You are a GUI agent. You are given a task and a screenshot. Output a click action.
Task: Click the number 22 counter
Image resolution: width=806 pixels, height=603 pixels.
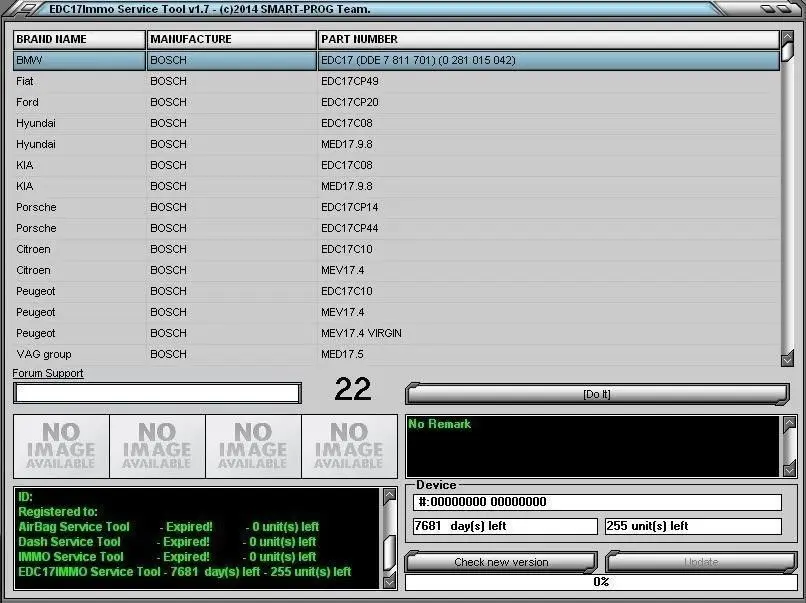coord(353,389)
